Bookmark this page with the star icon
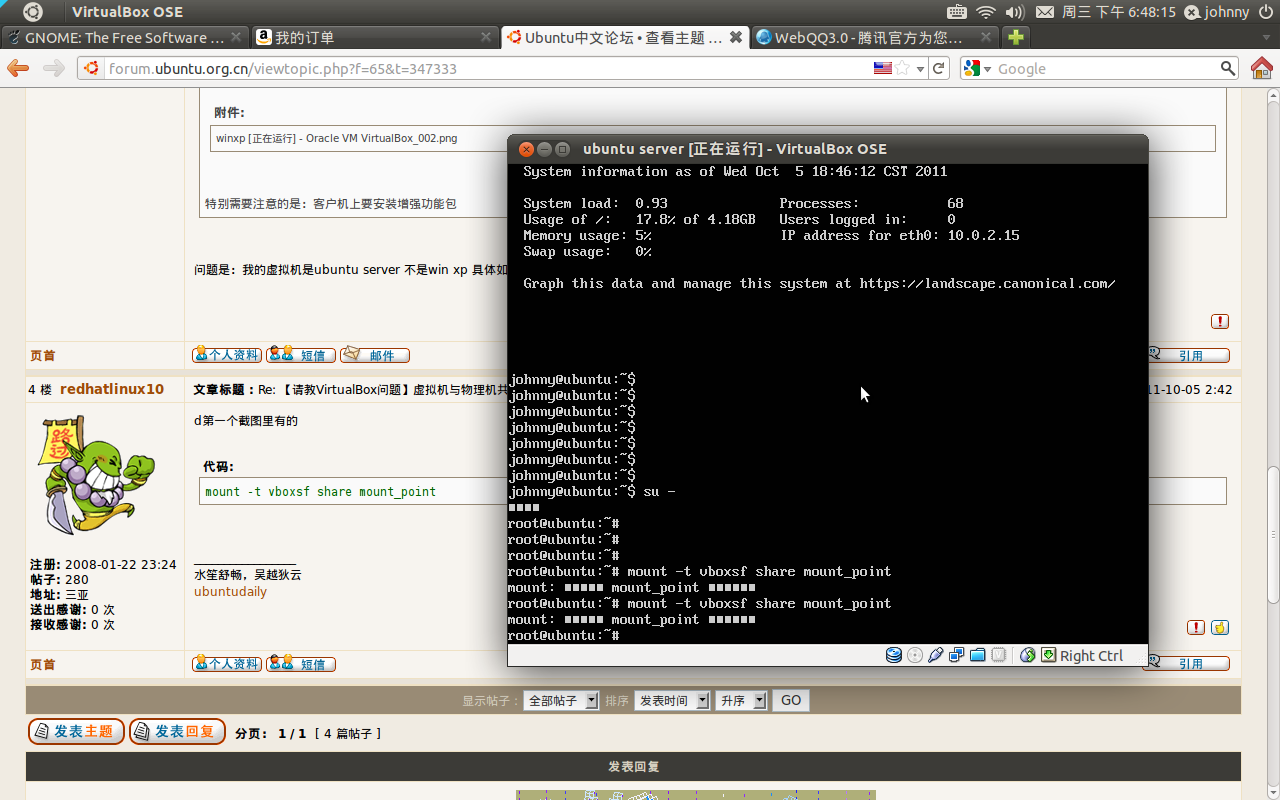This screenshot has height=800, width=1280. click(x=902, y=68)
